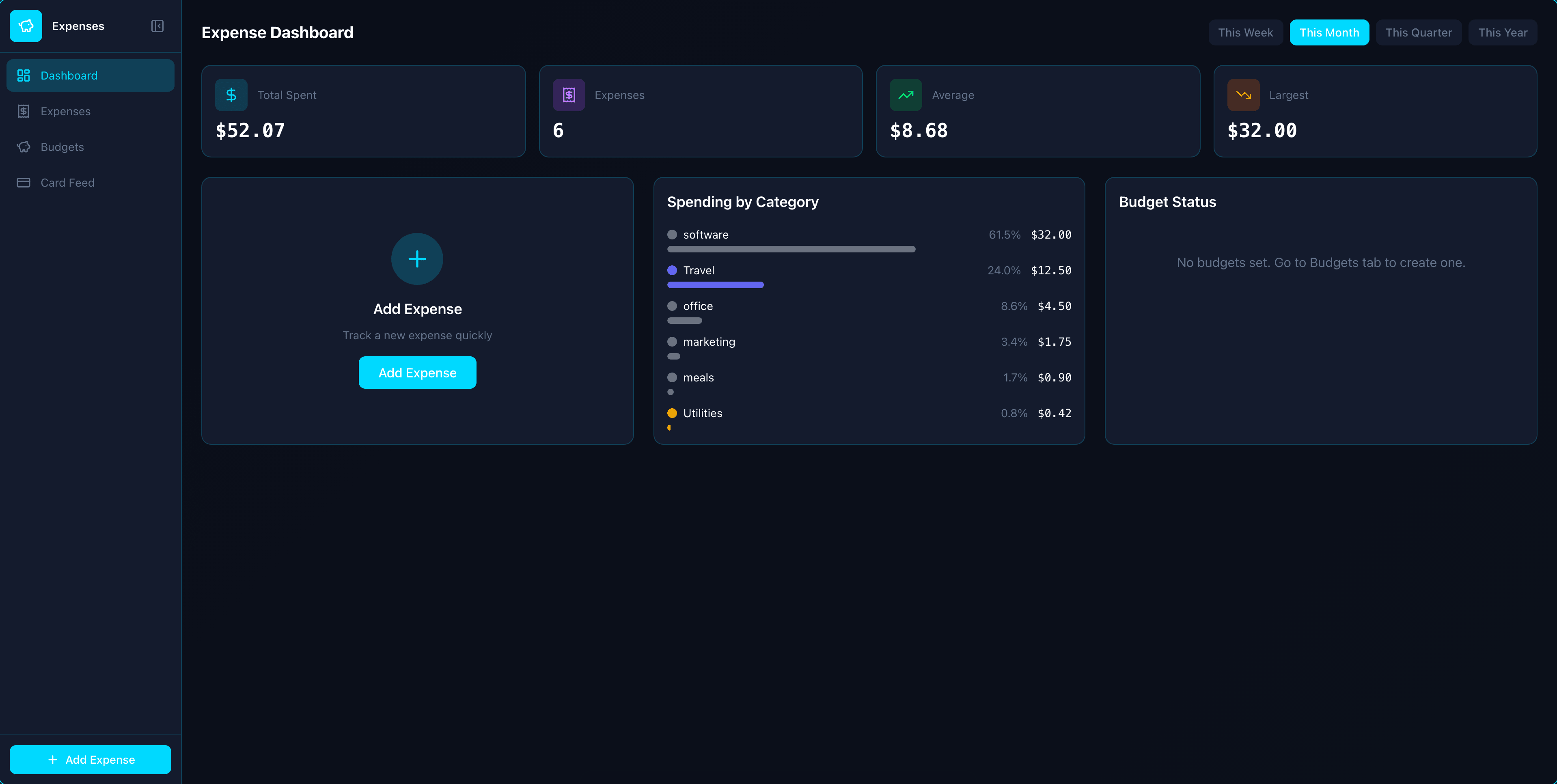Click the office spending progress bar

(685, 320)
